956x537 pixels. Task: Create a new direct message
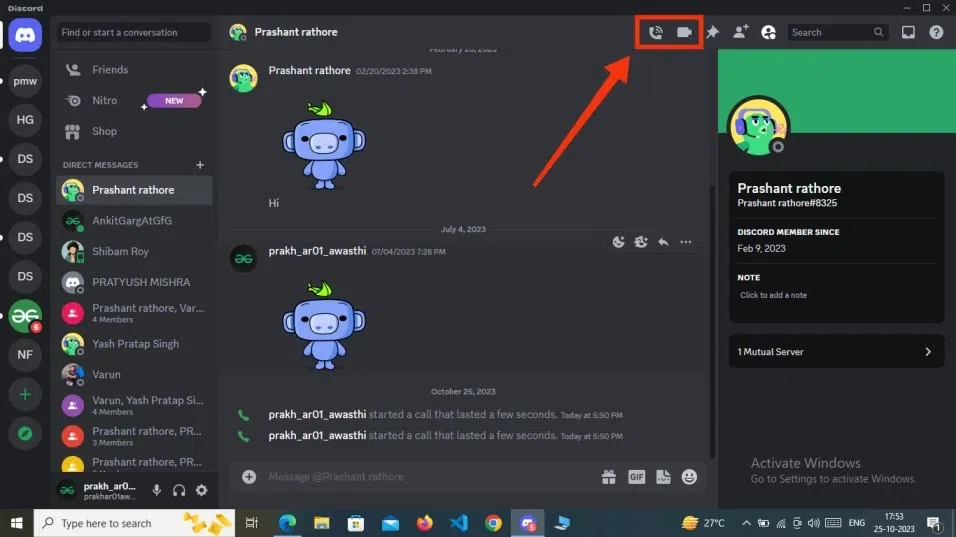(200, 165)
